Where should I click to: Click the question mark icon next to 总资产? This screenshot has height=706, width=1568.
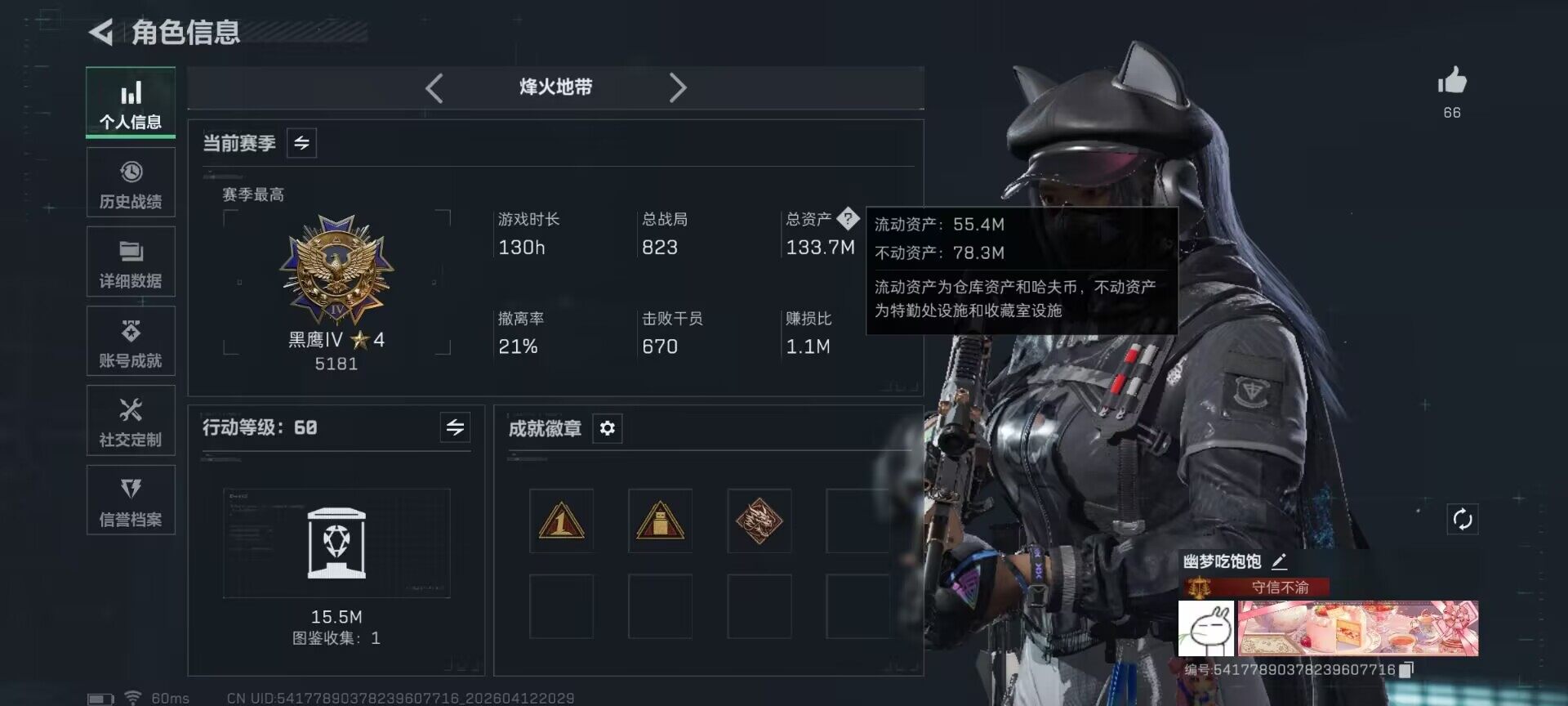(848, 218)
